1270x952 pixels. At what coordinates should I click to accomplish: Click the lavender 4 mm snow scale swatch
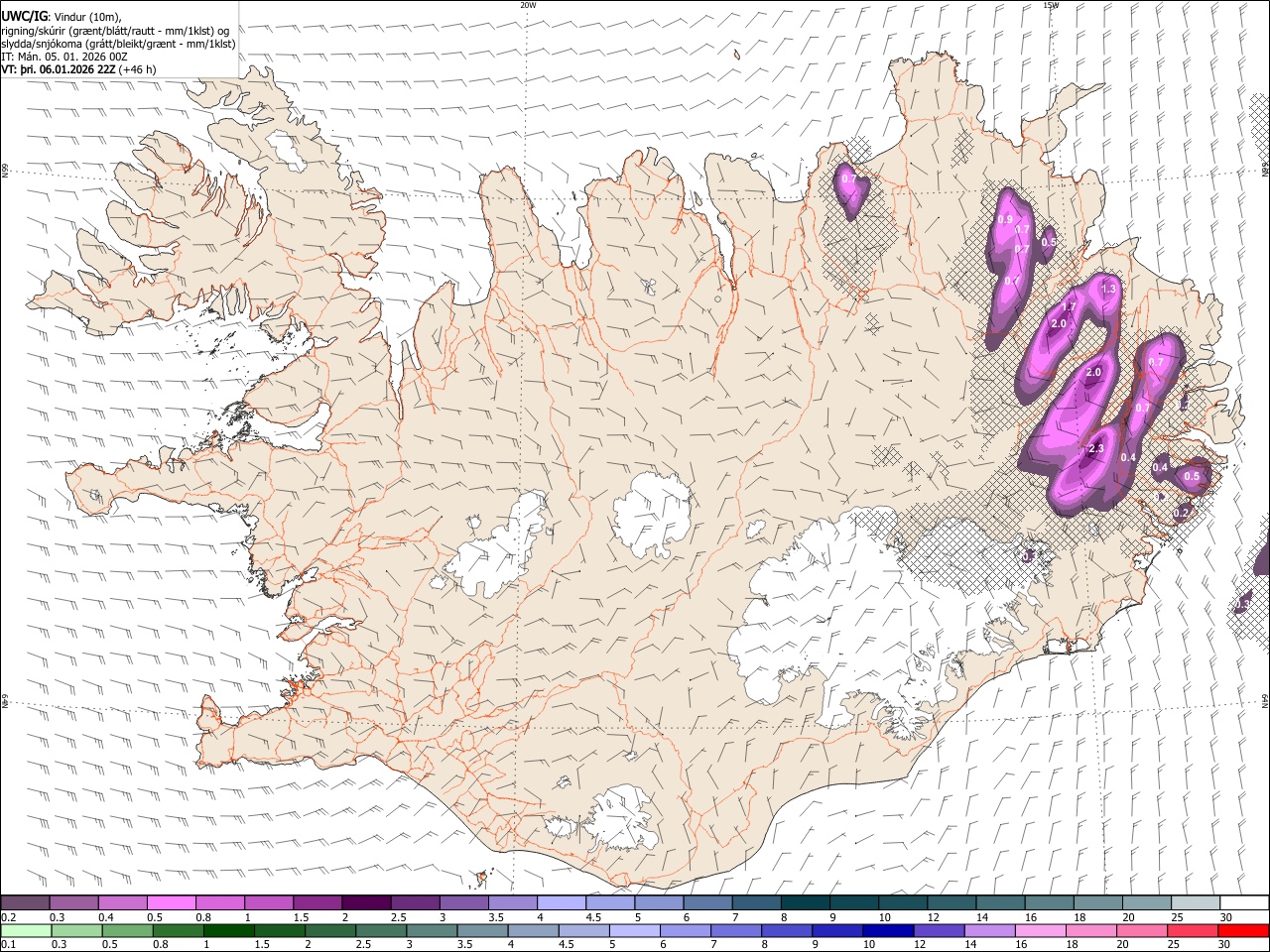[x=562, y=902]
